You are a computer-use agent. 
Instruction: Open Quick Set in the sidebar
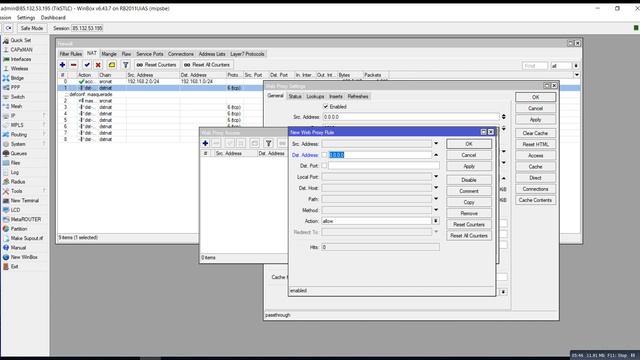(x=20, y=40)
